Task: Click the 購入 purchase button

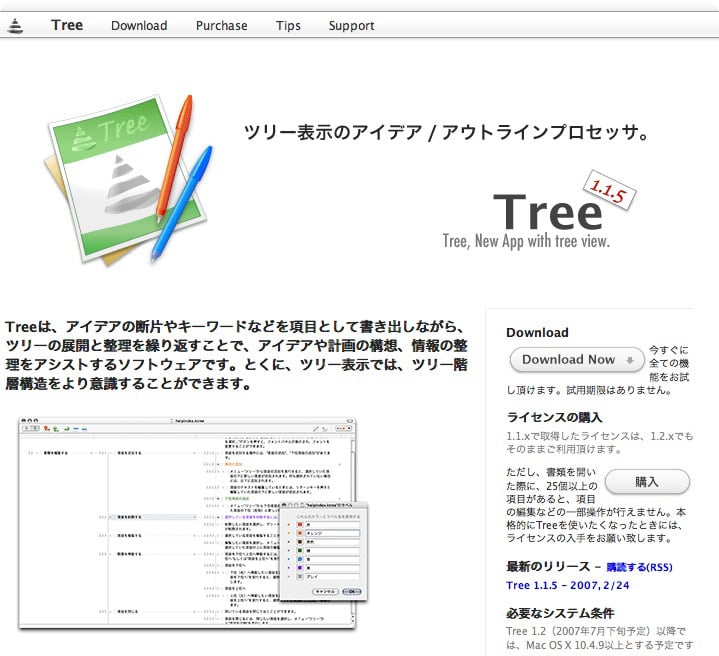Action: coord(647,481)
